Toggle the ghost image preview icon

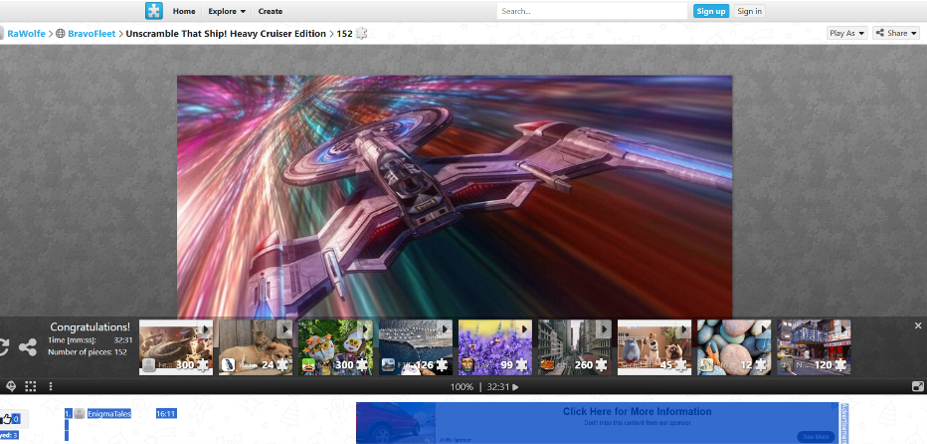[11, 386]
